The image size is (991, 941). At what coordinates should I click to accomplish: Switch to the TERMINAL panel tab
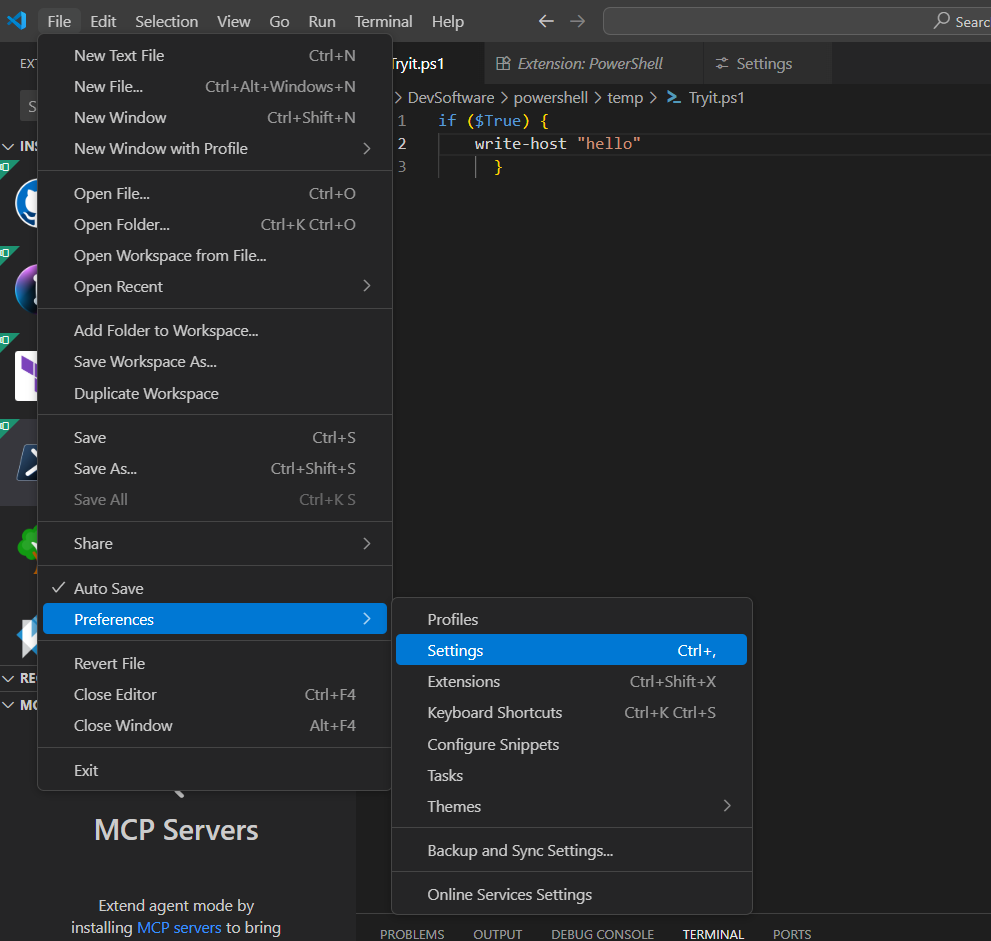(713, 934)
